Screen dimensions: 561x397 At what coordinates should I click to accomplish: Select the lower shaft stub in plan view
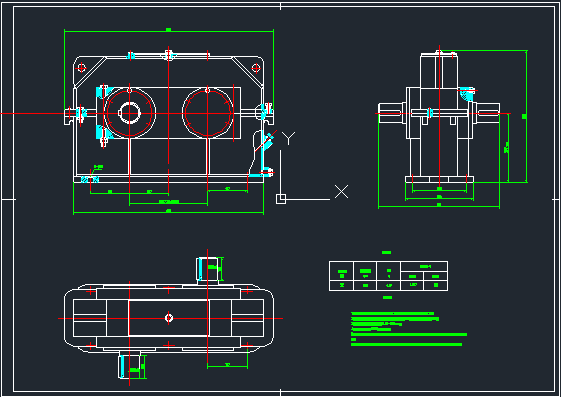coord(130,365)
